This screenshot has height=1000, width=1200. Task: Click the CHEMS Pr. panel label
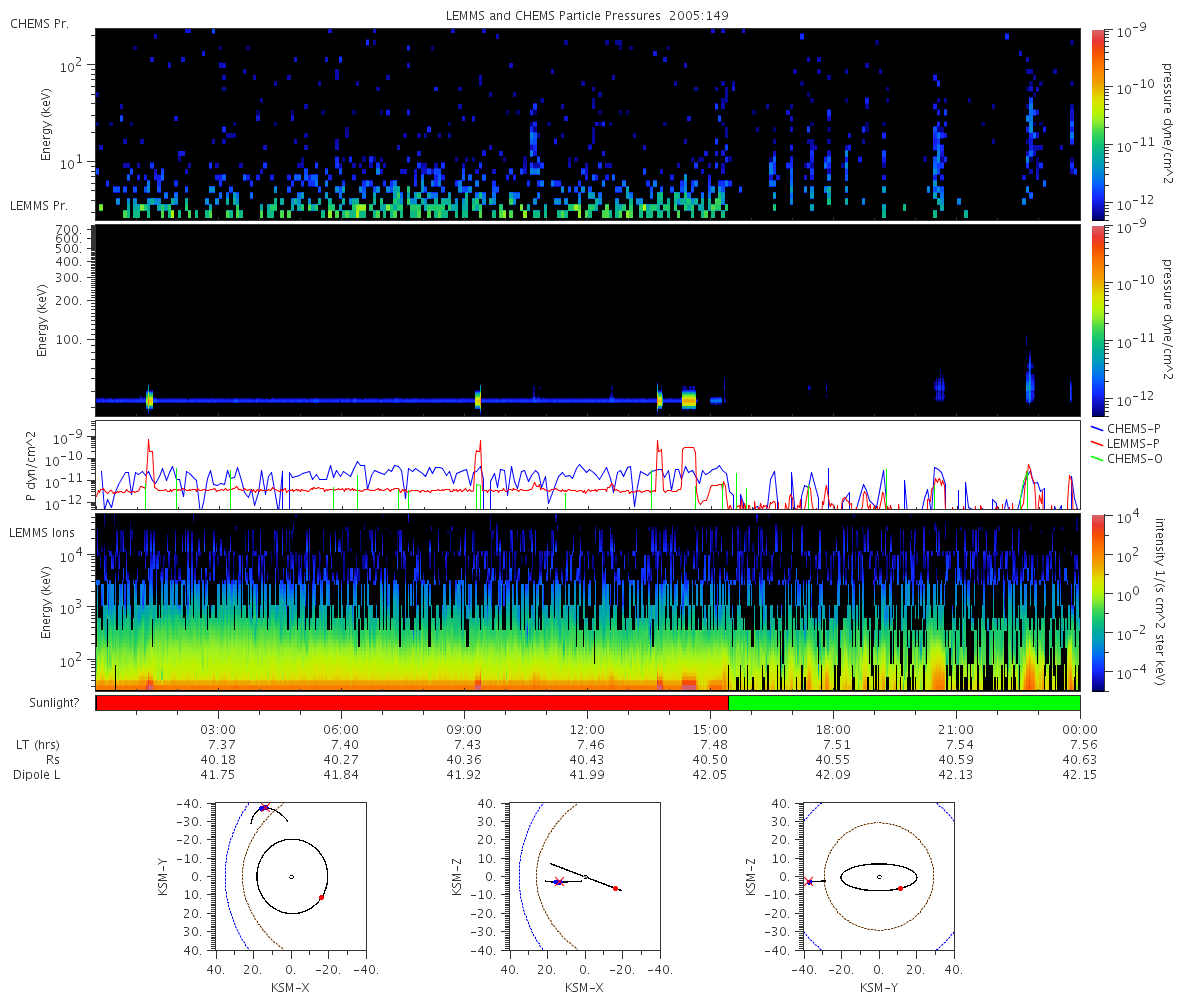pos(39,24)
